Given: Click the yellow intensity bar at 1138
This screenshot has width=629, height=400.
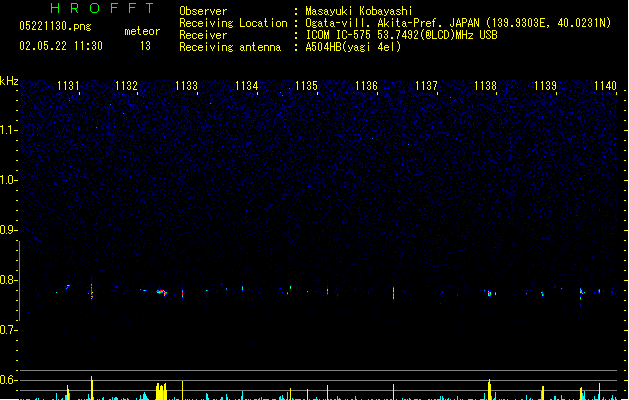Looking at the screenshot, I should click(x=489, y=389).
